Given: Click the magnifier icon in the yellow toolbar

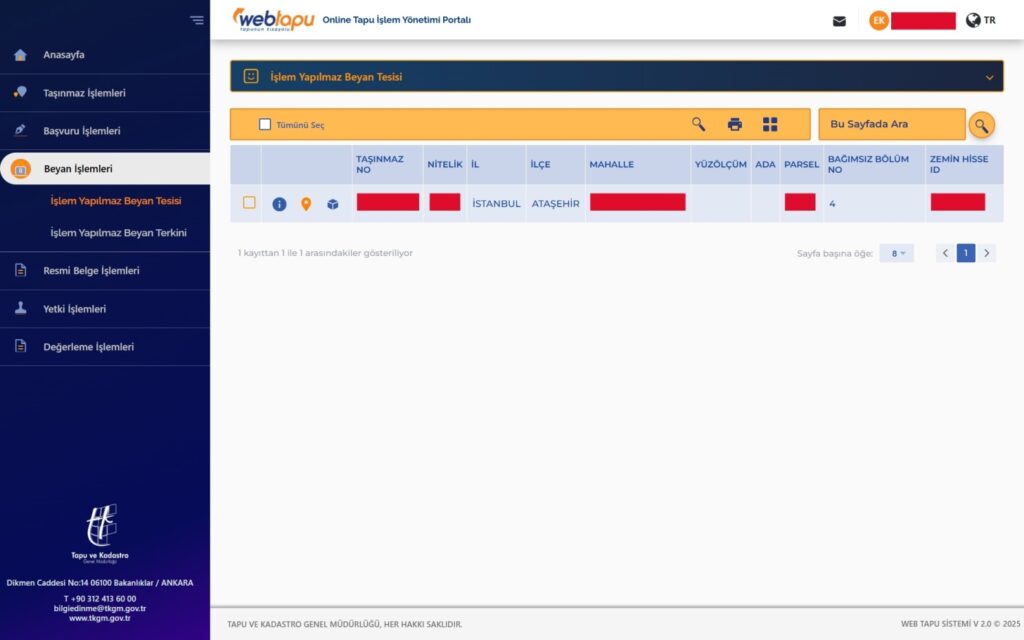Looking at the screenshot, I should pyautogui.click(x=698, y=124).
